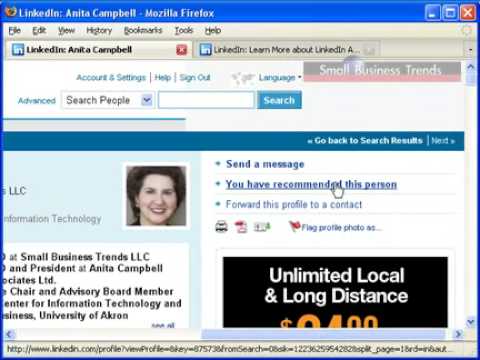This screenshot has width=480, height=360.
Task: Open the Edit menu
Action: 39,31
